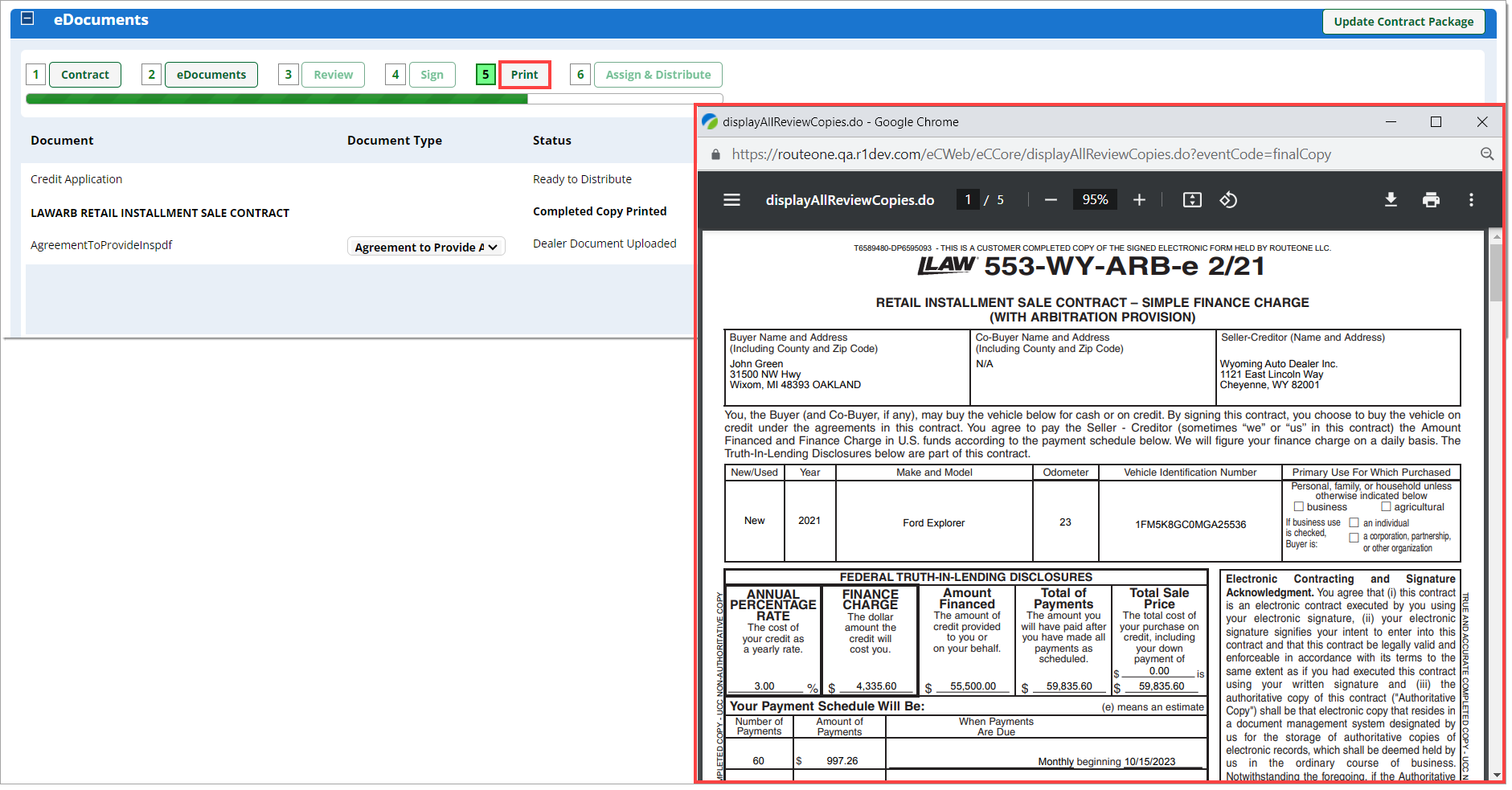Click the Document Type column header
This screenshot has width=1512, height=790.
395,140
